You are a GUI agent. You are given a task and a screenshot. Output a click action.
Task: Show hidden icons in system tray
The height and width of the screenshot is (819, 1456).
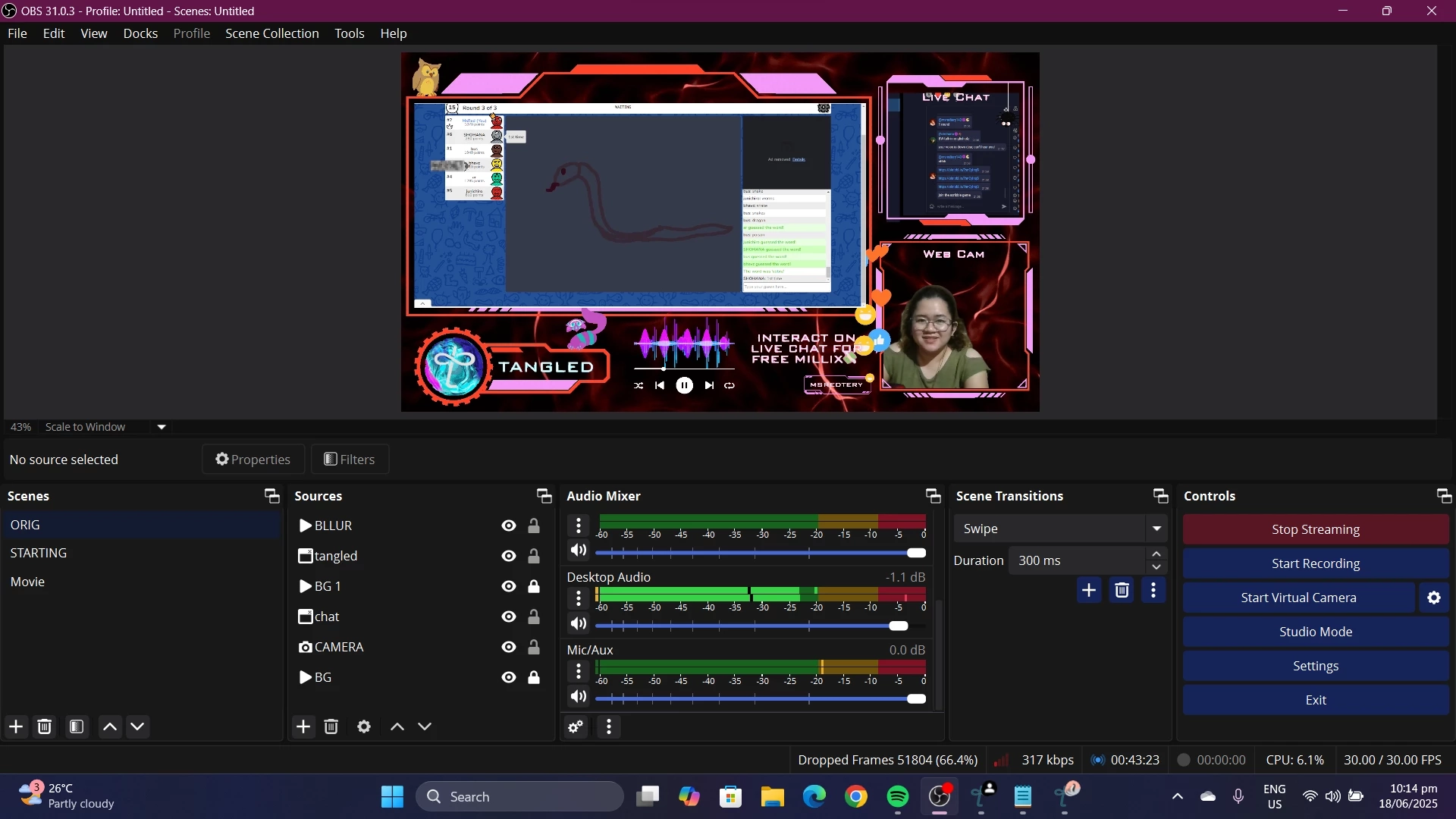coord(1178,796)
